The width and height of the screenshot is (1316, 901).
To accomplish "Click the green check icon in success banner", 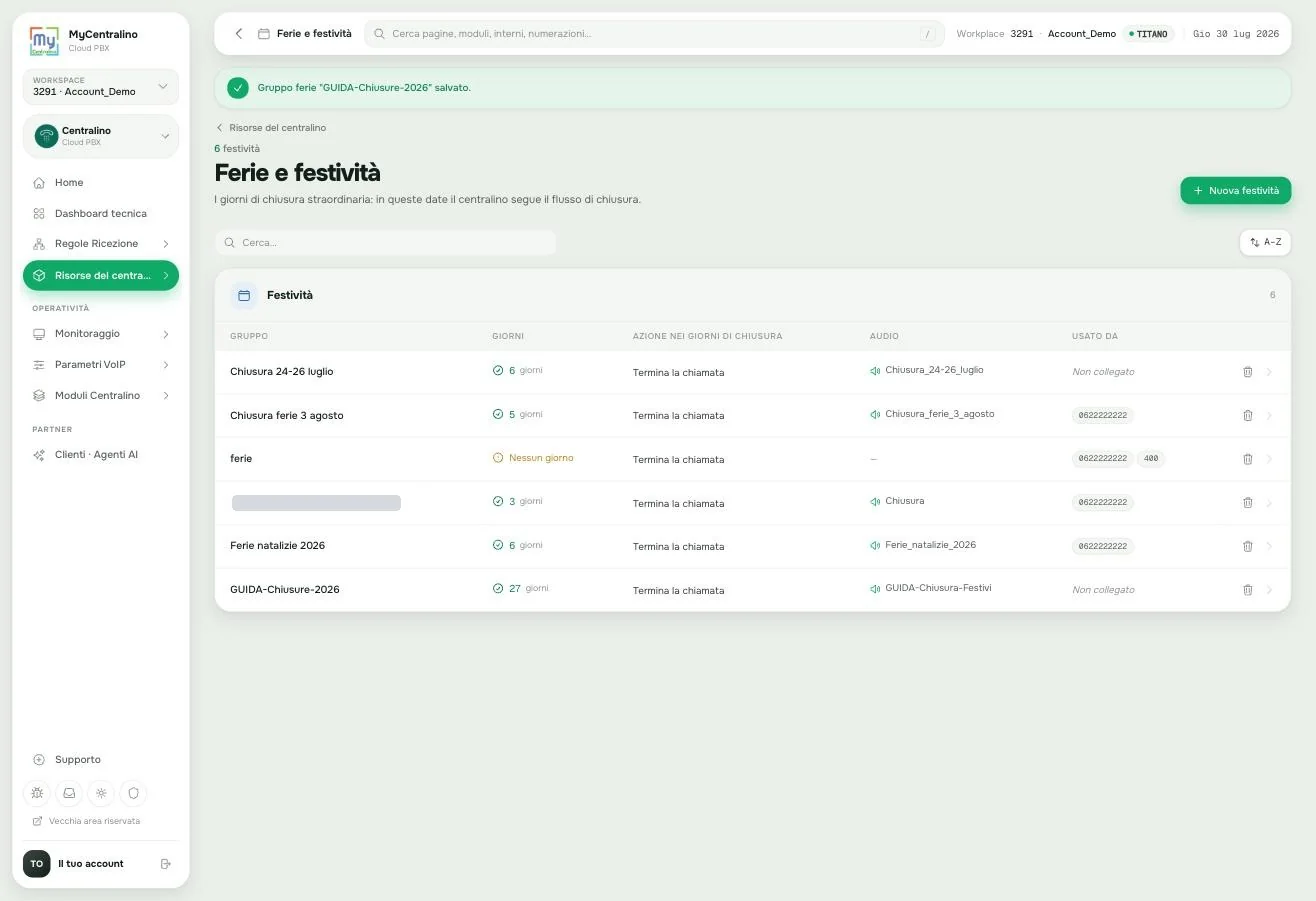I will tap(237, 88).
